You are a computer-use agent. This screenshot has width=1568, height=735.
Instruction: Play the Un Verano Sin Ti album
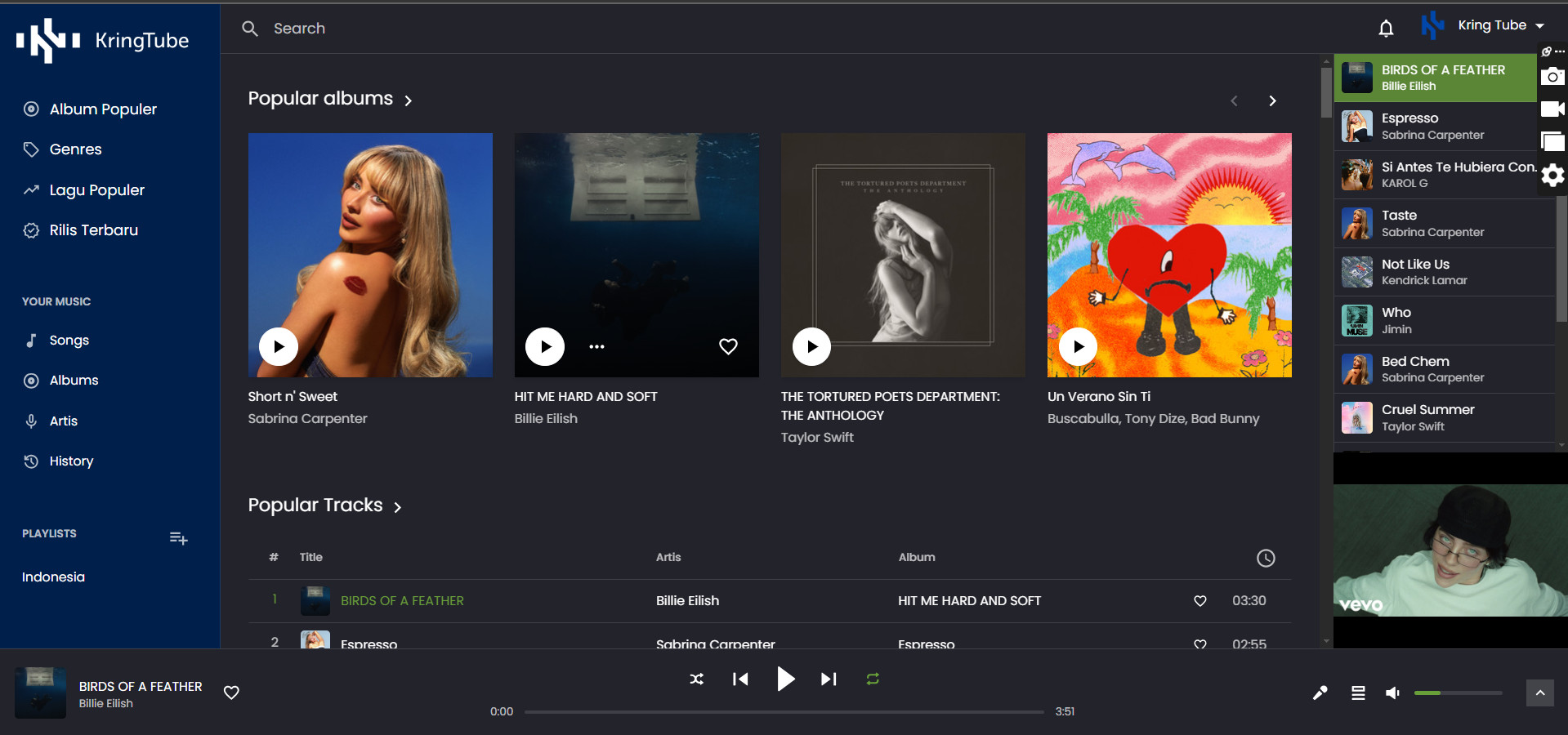tap(1079, 346)
